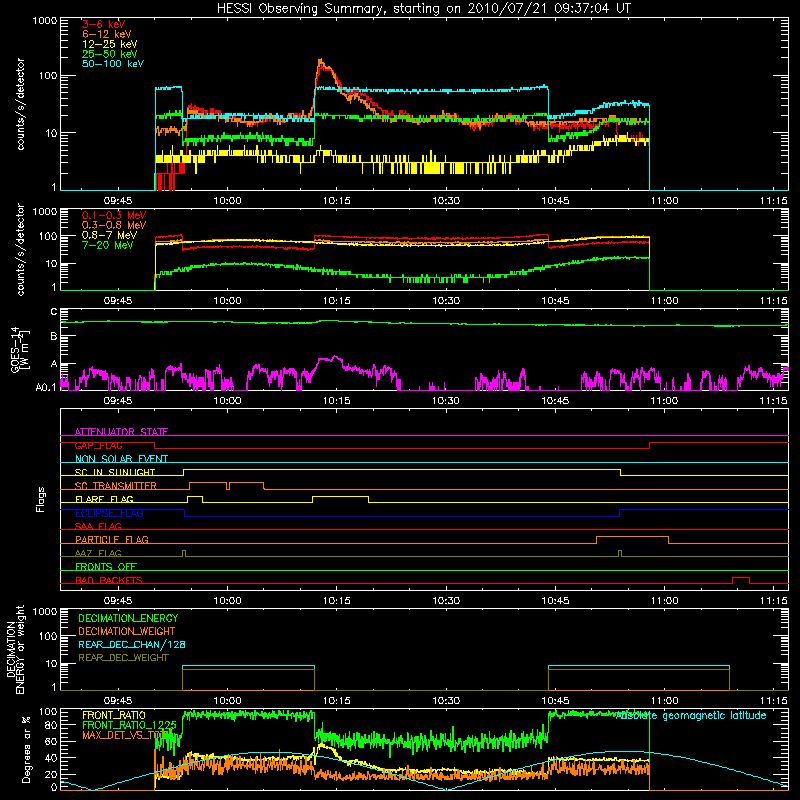
Task: Select the BAD_PACKETS flag label
Action: tap(109, 580)
